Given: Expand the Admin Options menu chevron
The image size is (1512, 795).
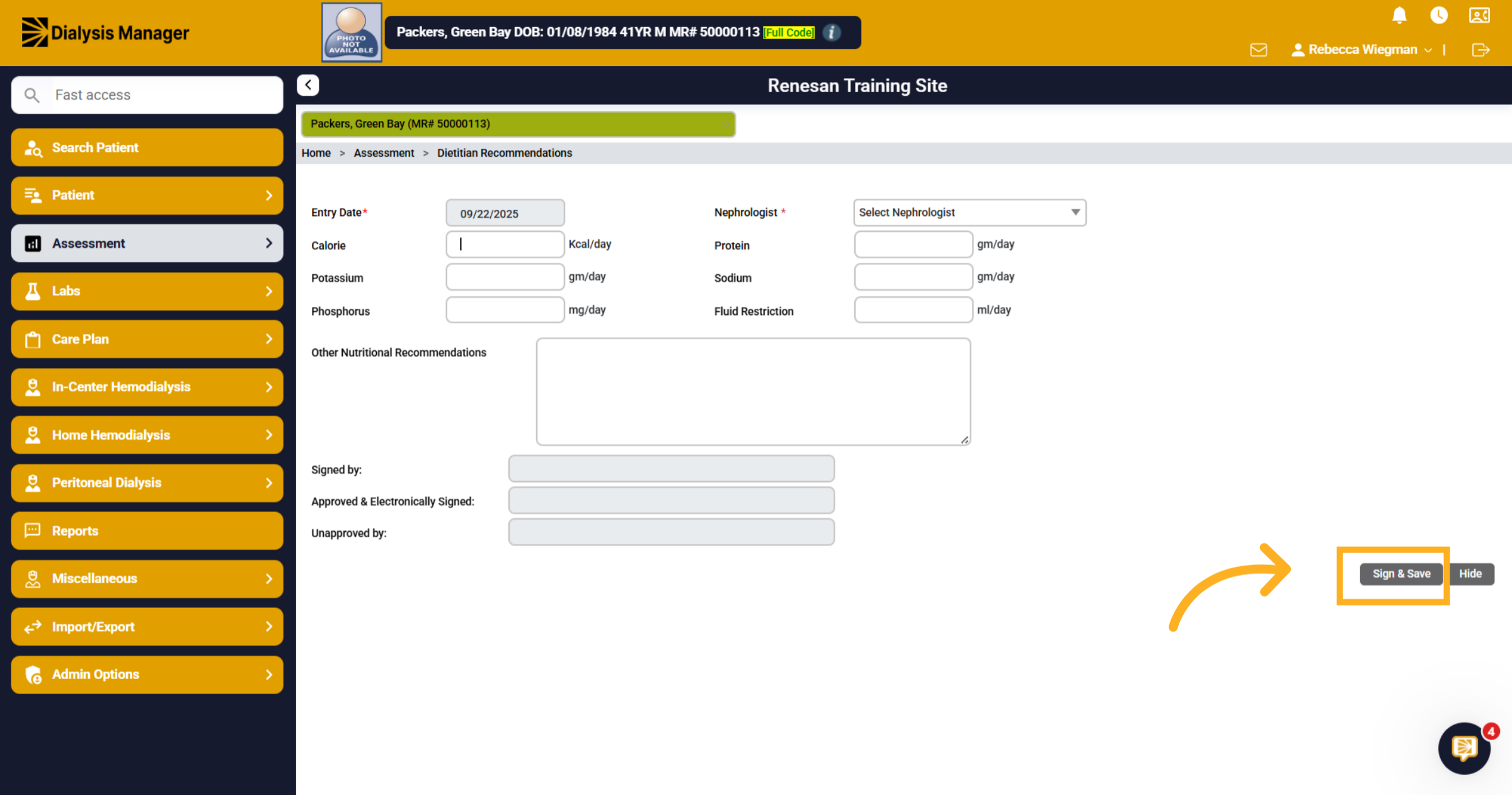Looking at the screenshot, I should point(269,674).
